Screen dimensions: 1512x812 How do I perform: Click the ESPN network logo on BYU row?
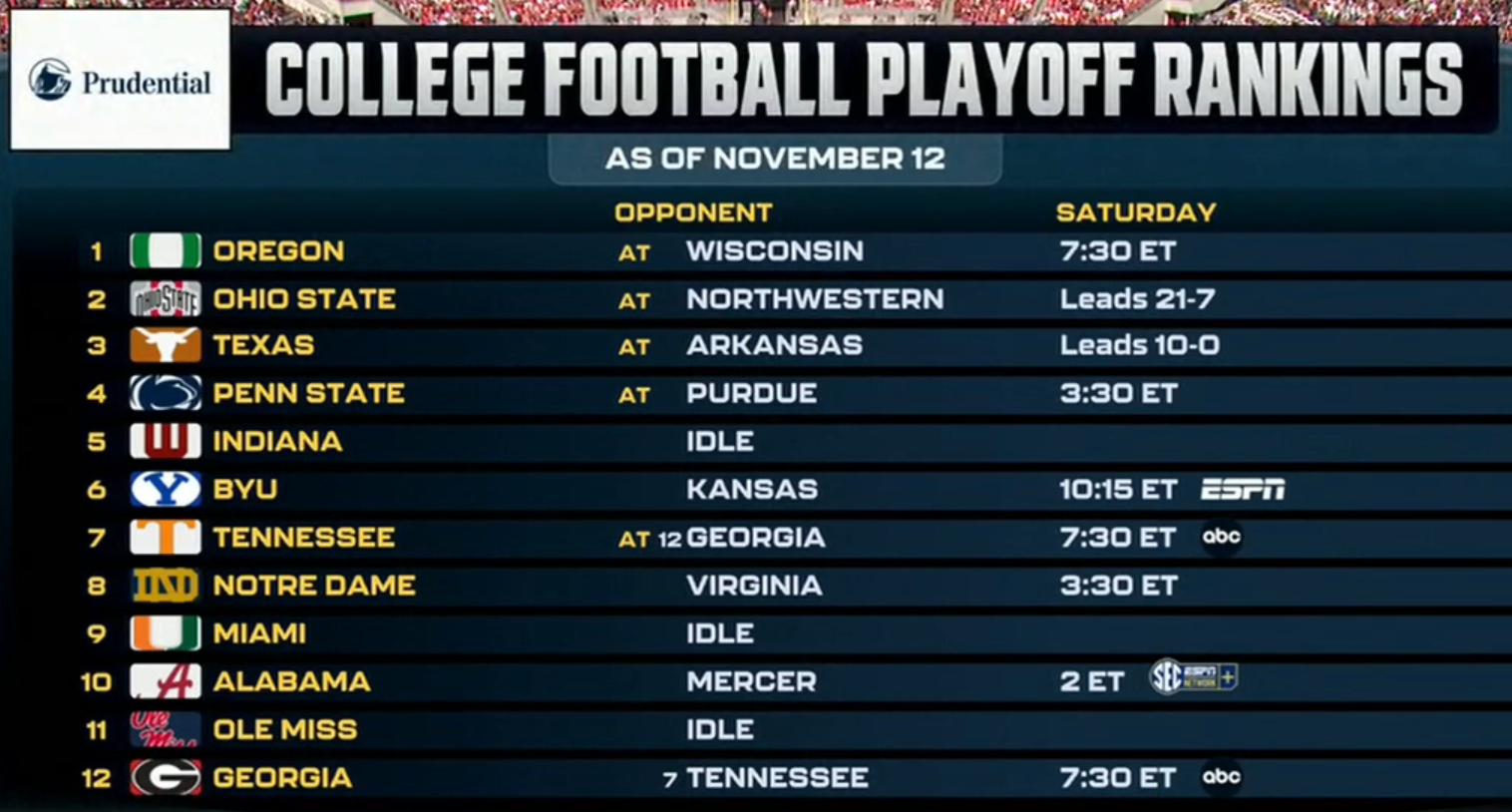tap(1242, 489)
